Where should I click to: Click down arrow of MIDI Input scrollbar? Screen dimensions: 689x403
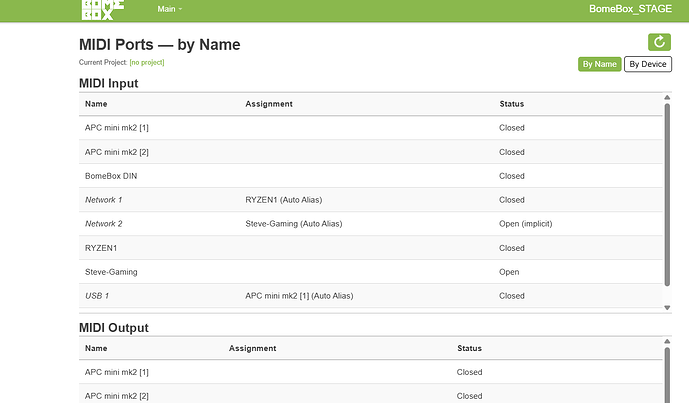667,308
